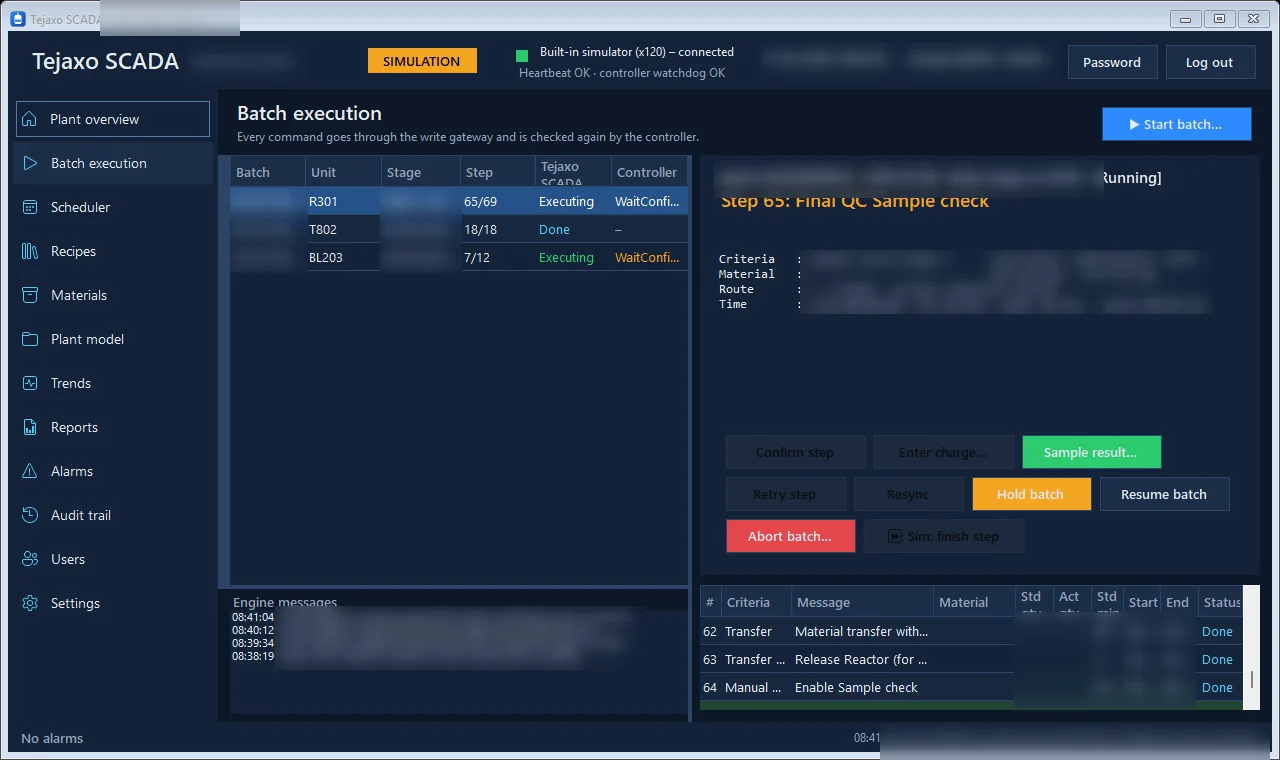Go to Batch execution in sidebar
1280x760 pixels.
(113, 163)
